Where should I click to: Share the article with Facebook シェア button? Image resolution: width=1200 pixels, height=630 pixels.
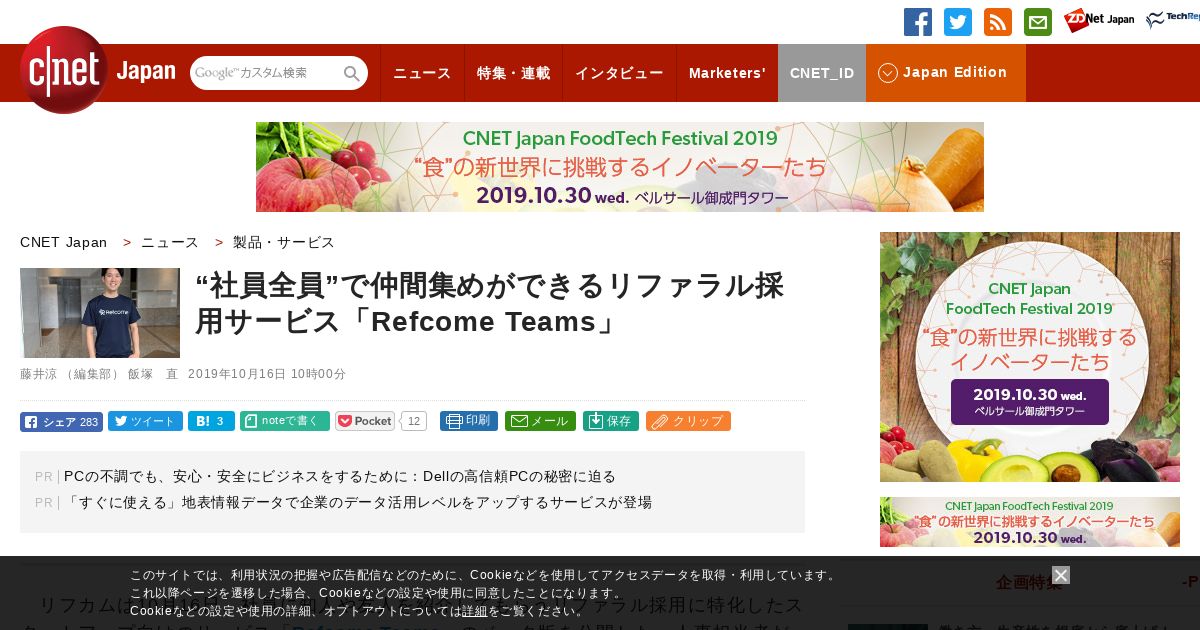tap(61, 421)
